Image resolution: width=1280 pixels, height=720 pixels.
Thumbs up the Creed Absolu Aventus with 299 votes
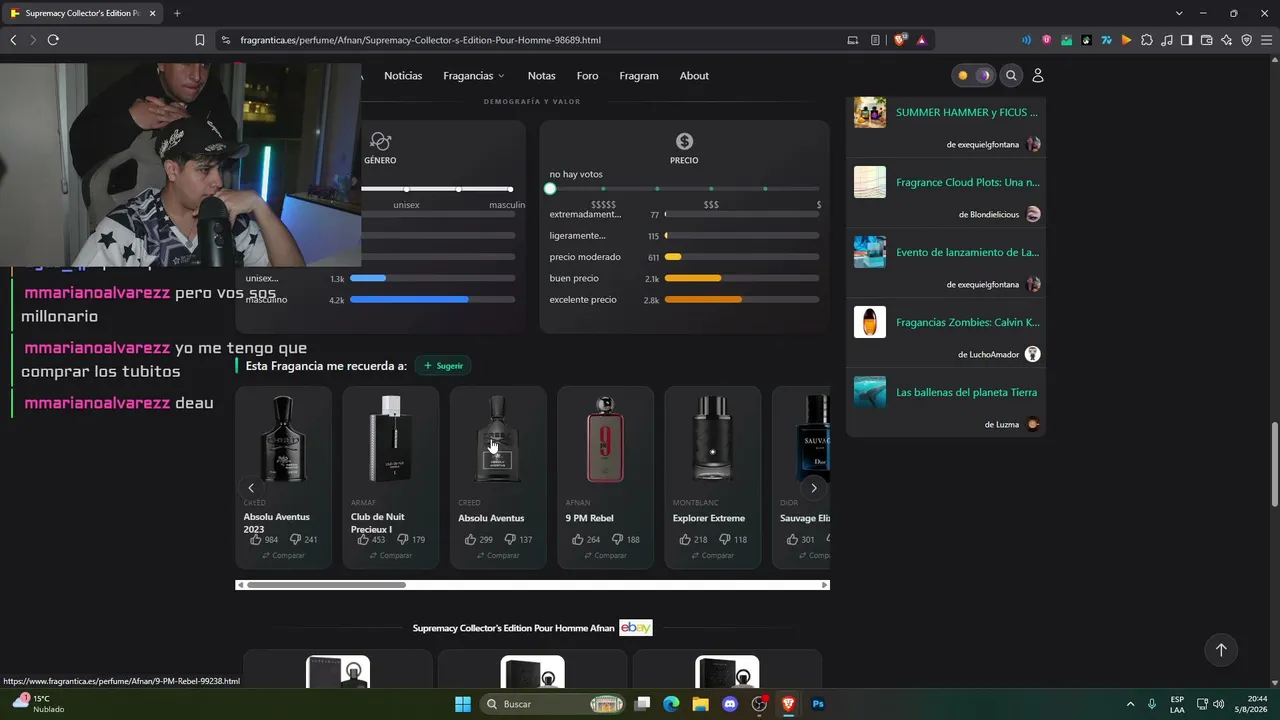[x=470, y=539]
